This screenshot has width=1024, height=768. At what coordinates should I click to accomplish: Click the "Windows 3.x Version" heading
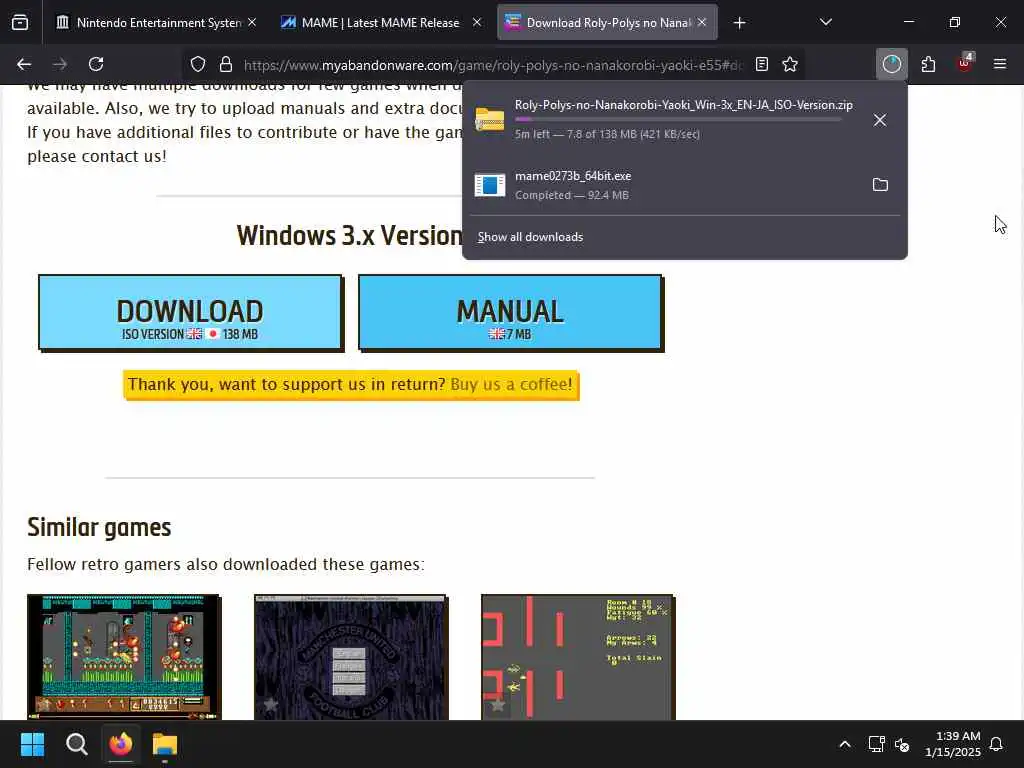pyautogui.click(x=349, y=236)
